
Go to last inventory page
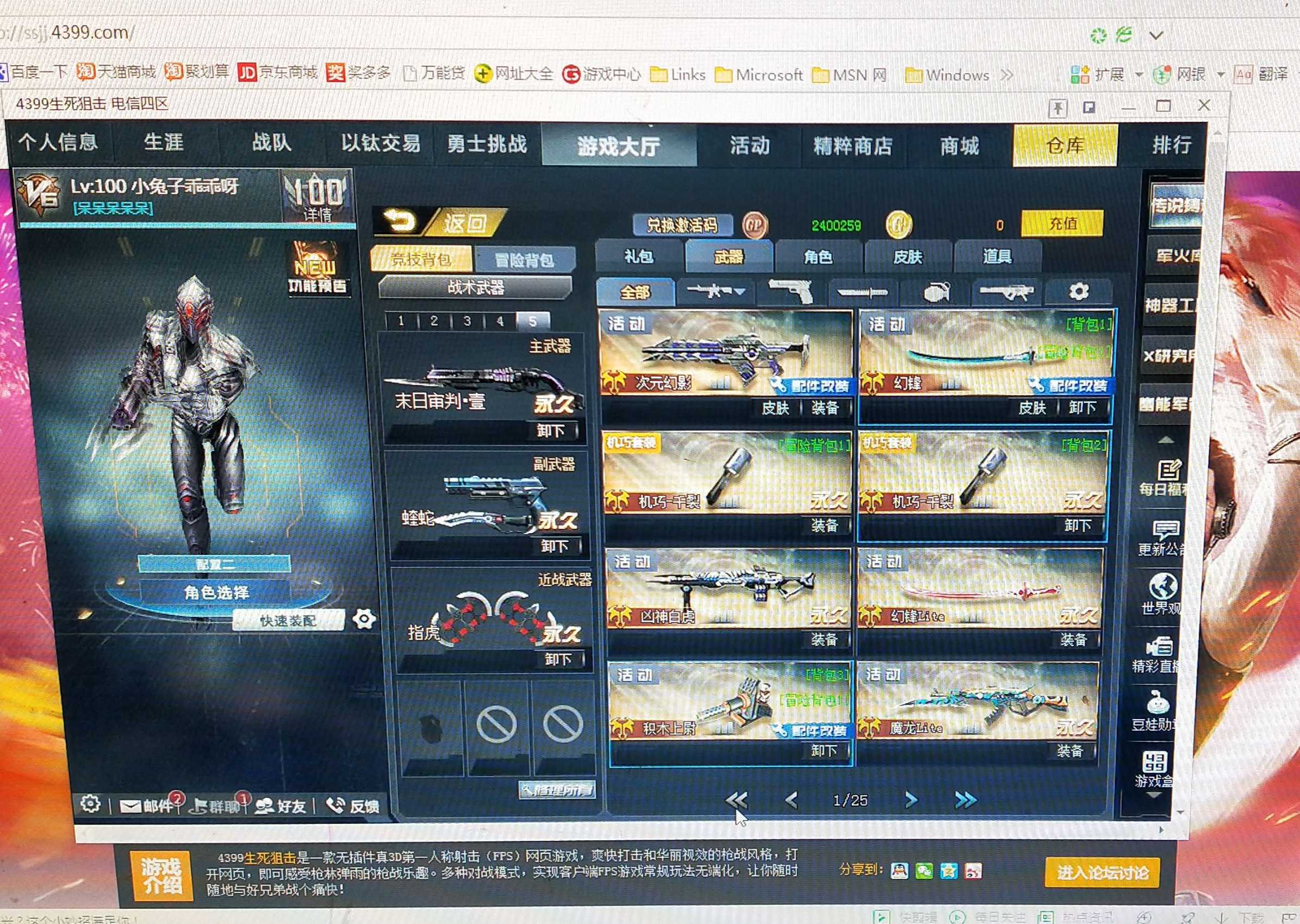[x=966, y=800]
